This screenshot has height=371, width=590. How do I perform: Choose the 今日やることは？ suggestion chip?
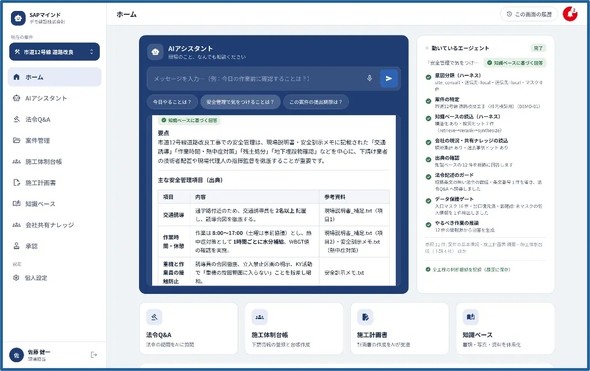click(x=172, y=102)
